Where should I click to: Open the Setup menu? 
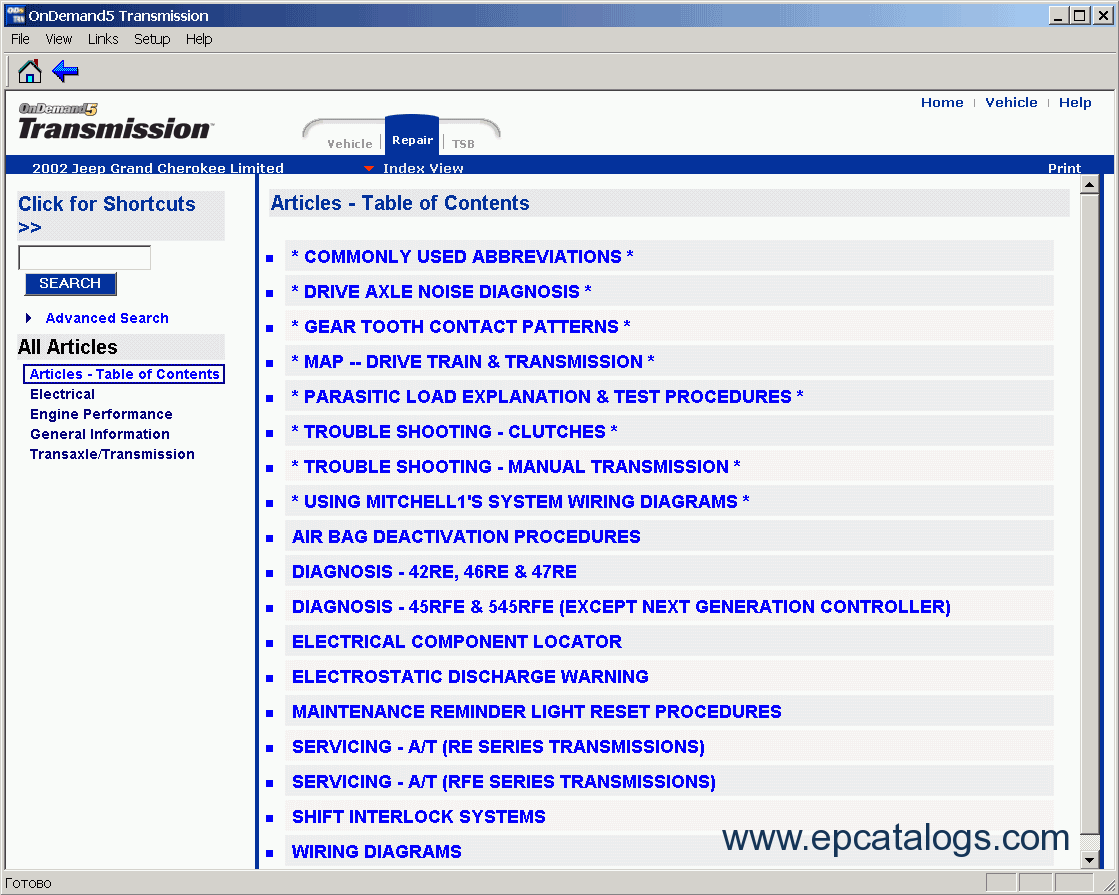coord(152,39)
